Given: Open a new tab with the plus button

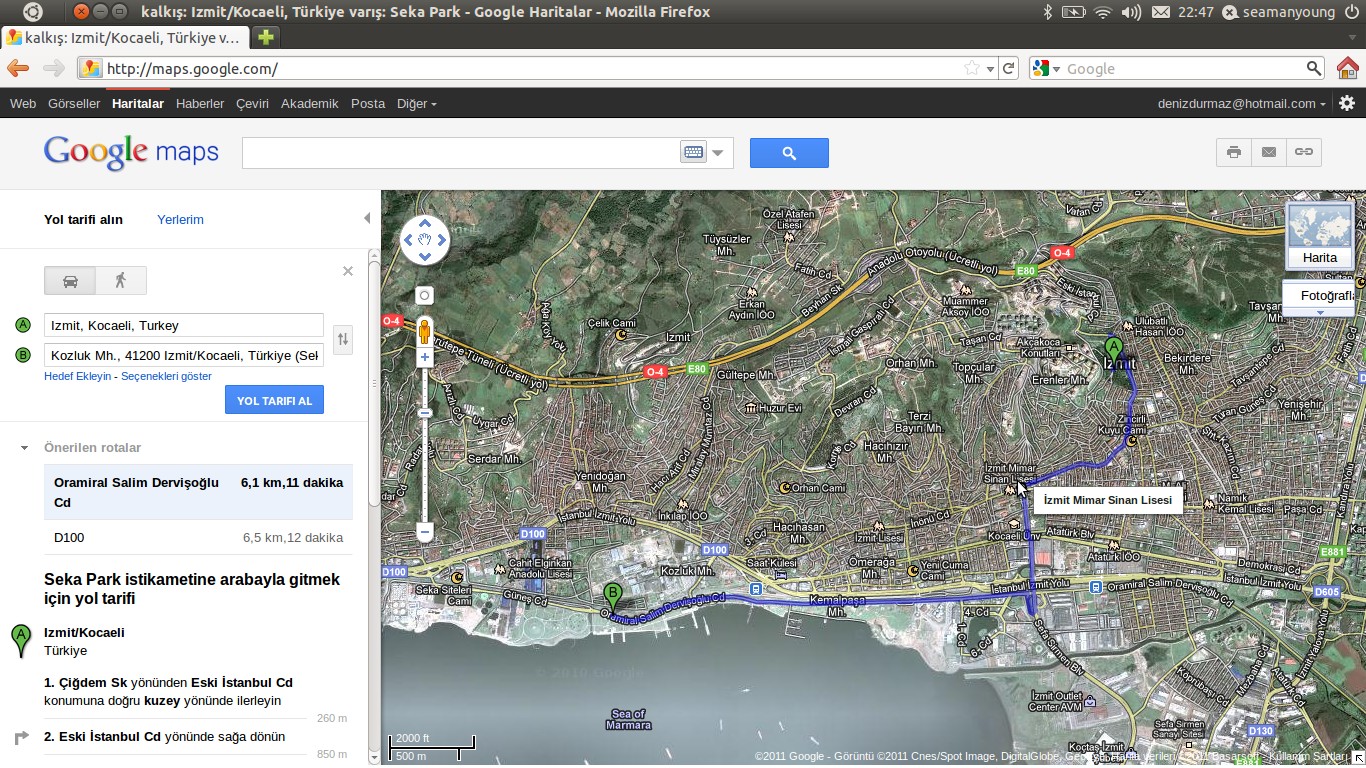Looking at the screenshot, I should 266,38.
